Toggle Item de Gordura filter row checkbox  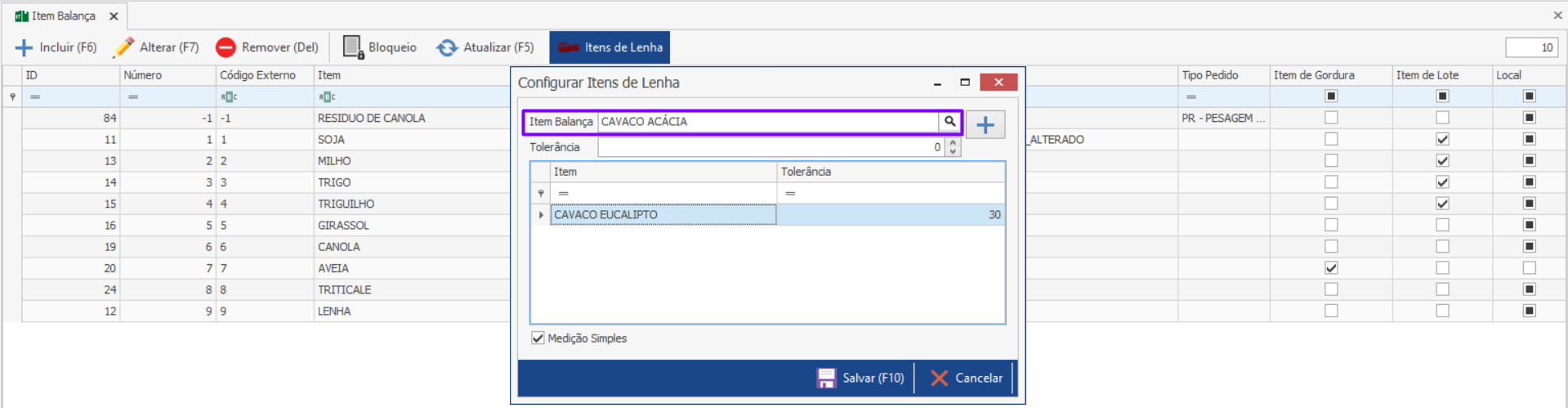(1331, 96)
